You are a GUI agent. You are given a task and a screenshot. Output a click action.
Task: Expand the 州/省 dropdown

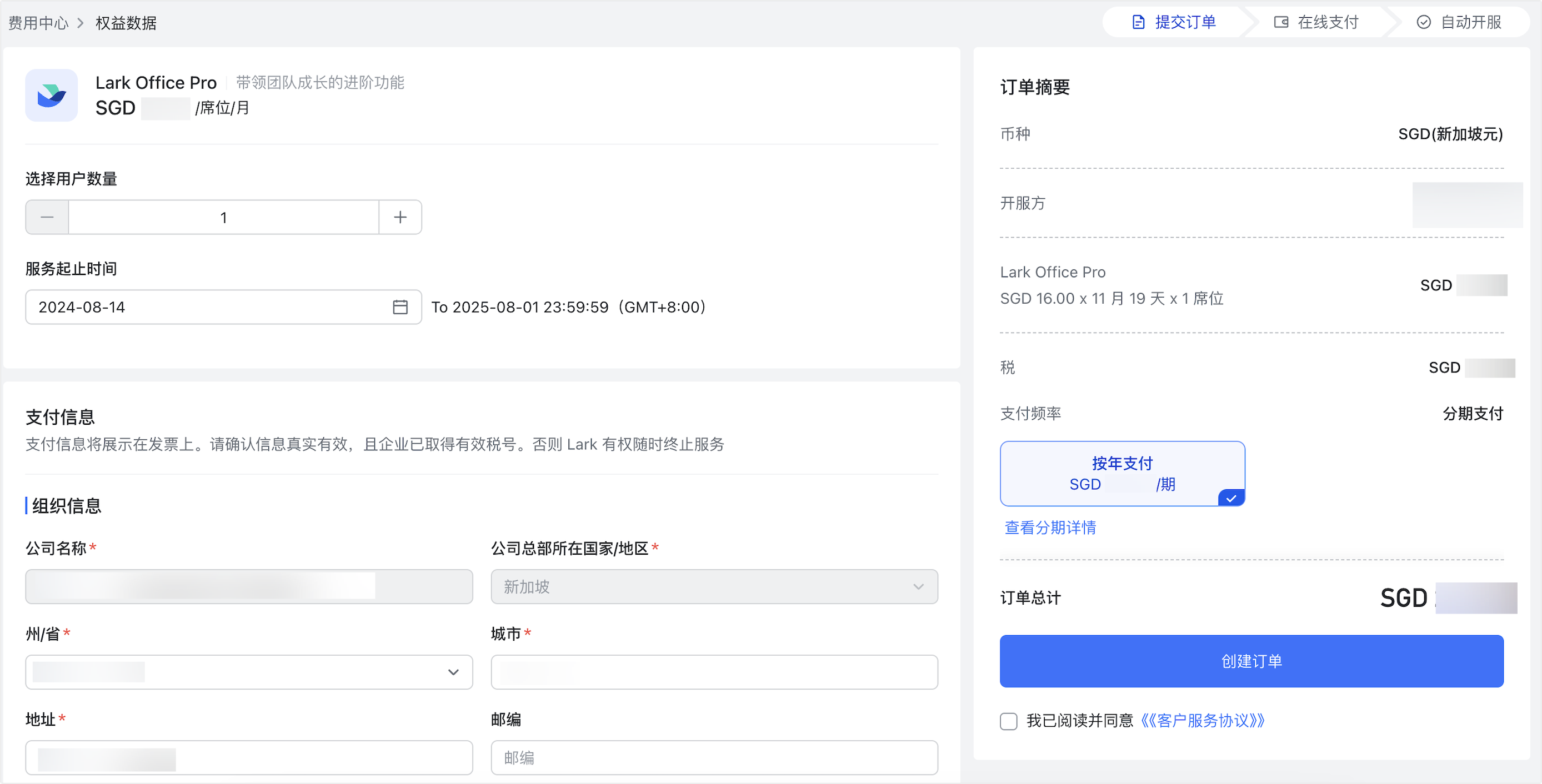(249, 672)
